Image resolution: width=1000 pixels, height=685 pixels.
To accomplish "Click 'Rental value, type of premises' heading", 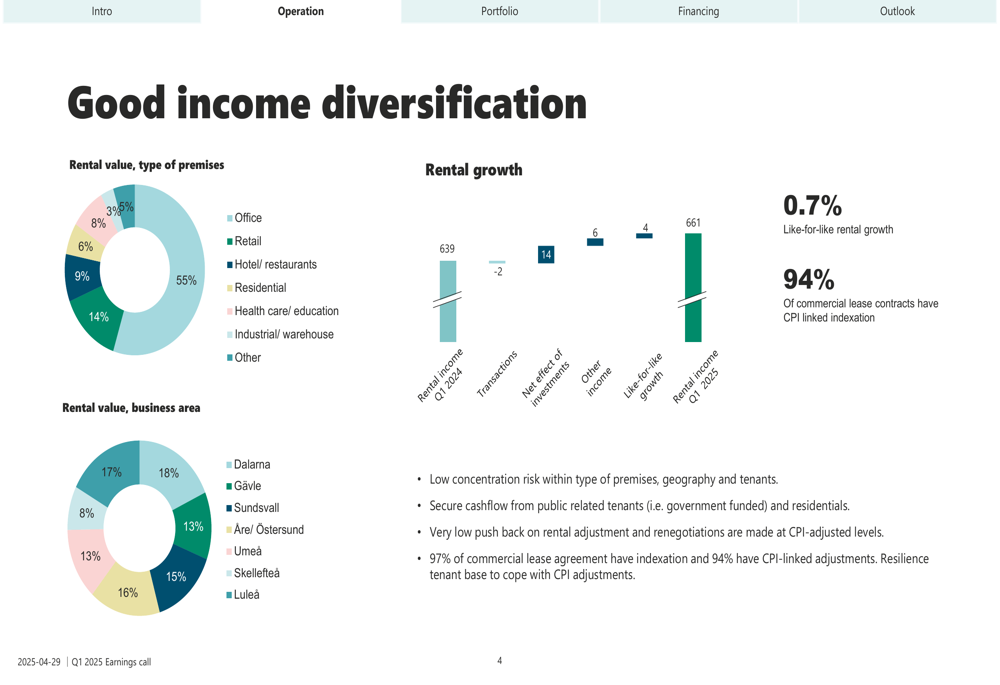I will pyautogui.click(x=147, y=165).
